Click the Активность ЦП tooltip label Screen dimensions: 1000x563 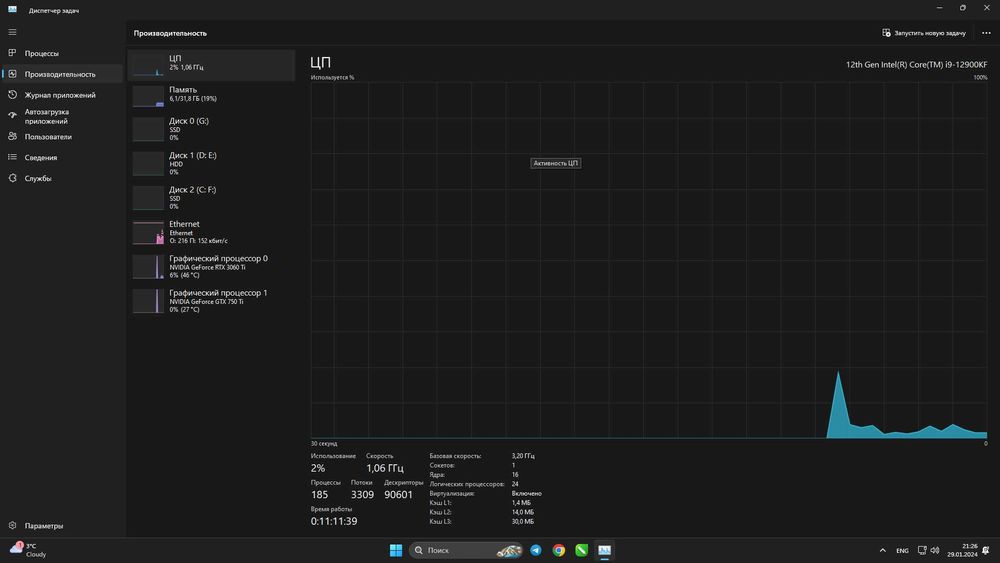[x=555, y=163]
